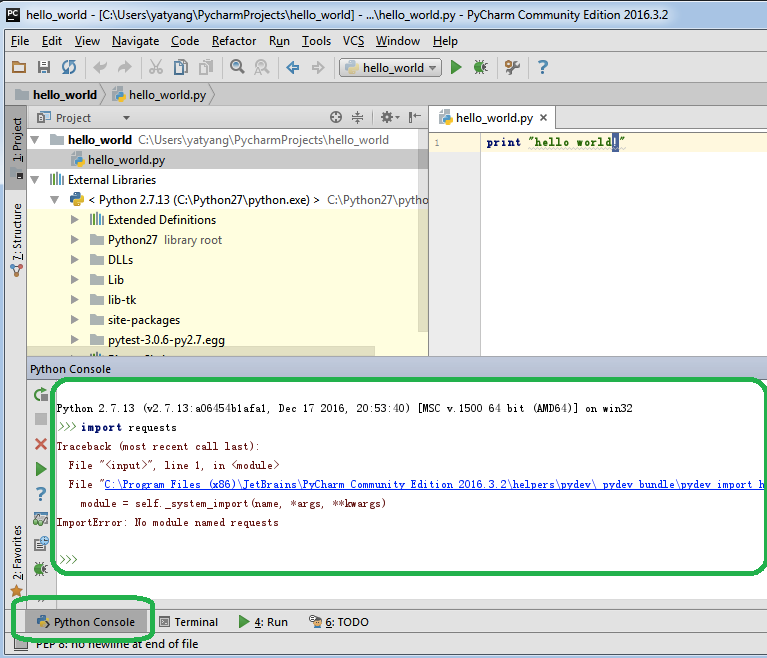This screenshot has width=767, height=658.
Task: Open the pydev import hook file link
Action: tap(434, 484)
